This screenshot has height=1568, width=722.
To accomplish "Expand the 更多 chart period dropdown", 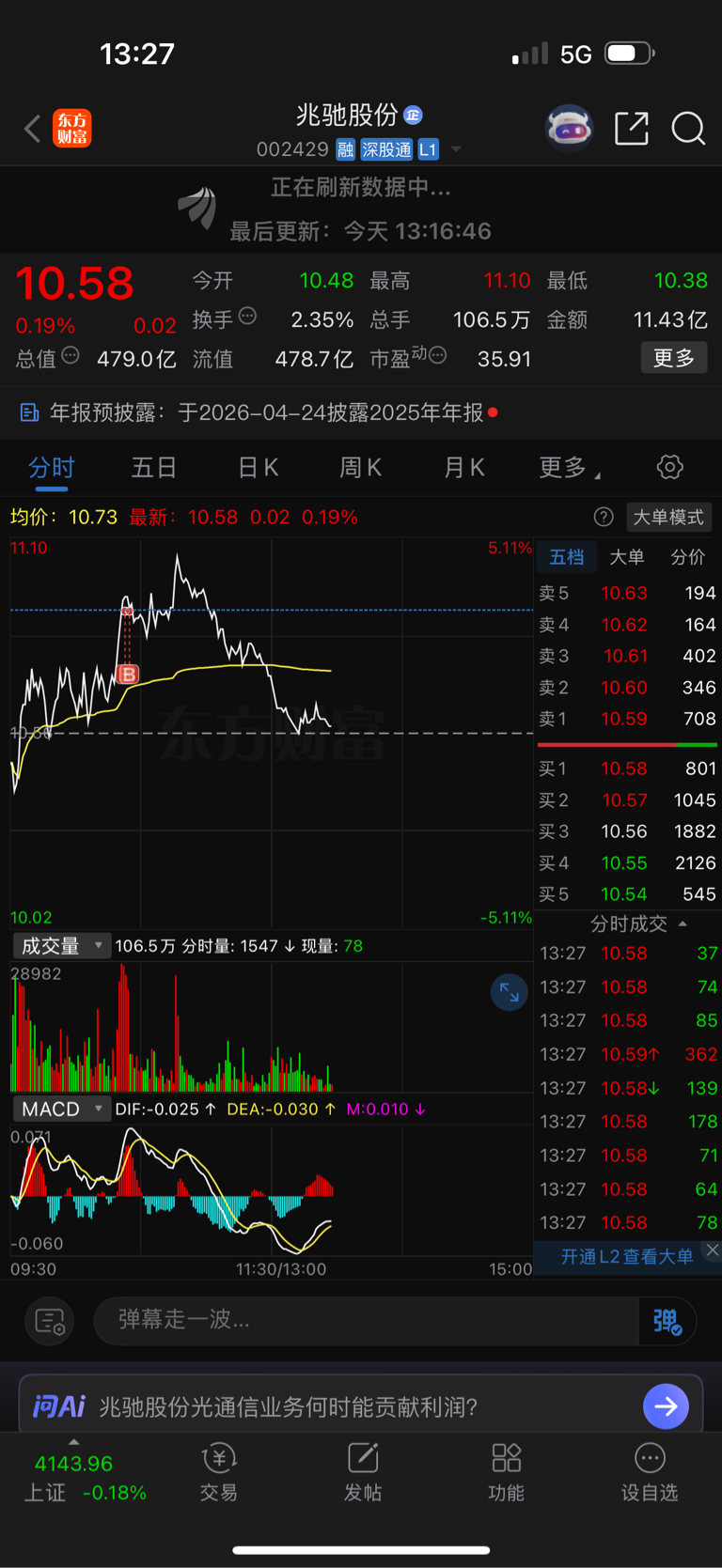I will click(x=570, y=468).
